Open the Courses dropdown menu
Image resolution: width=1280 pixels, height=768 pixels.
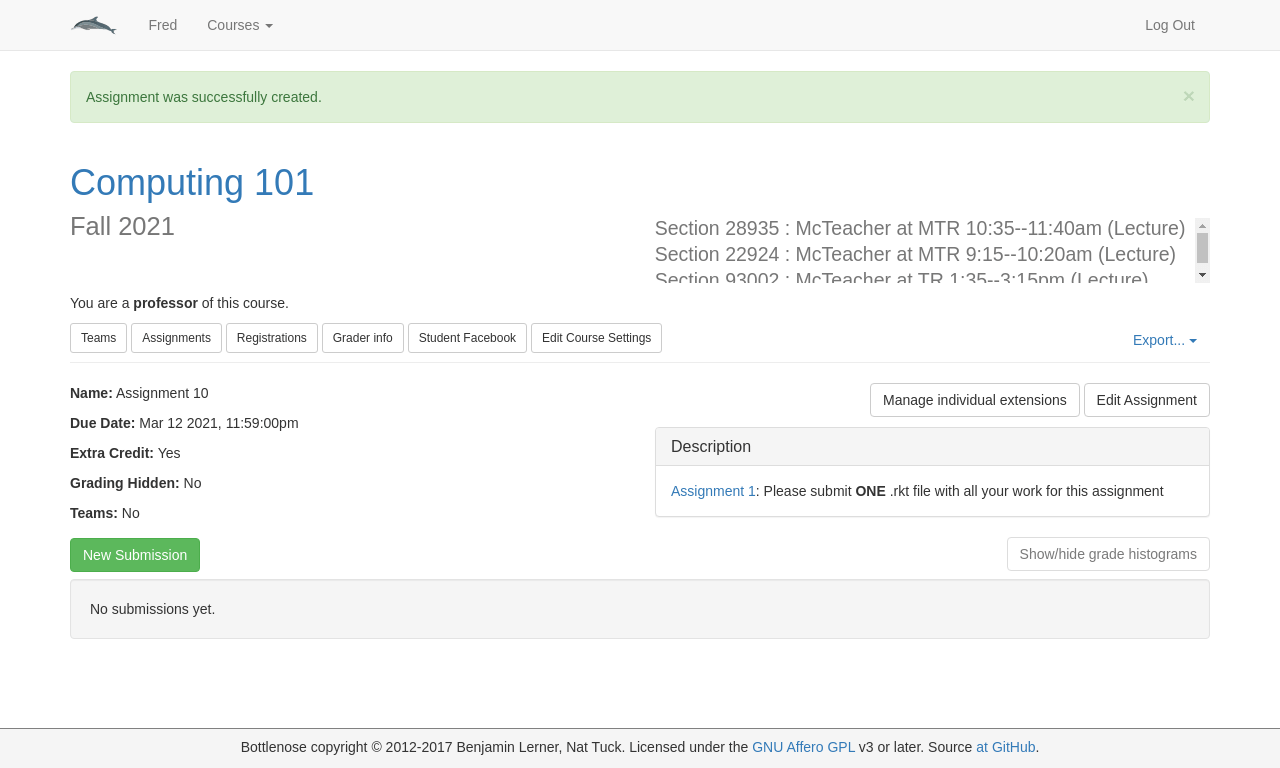(240, 25)
